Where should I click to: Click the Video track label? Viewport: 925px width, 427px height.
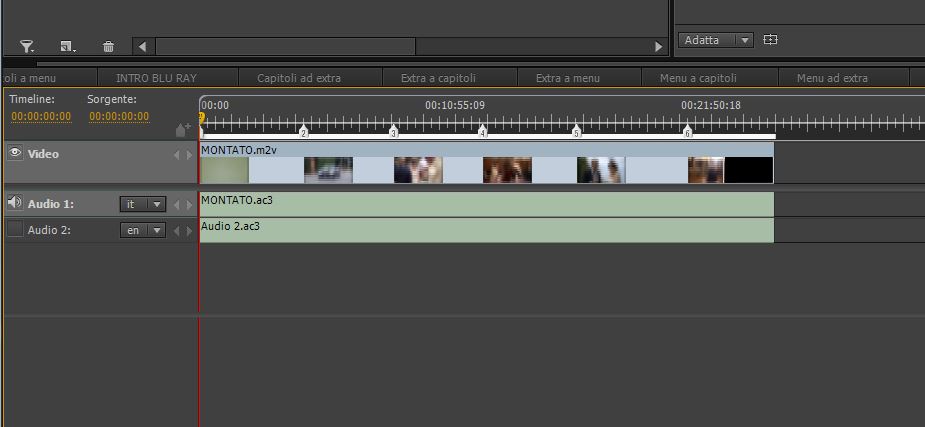coord(43,154)
